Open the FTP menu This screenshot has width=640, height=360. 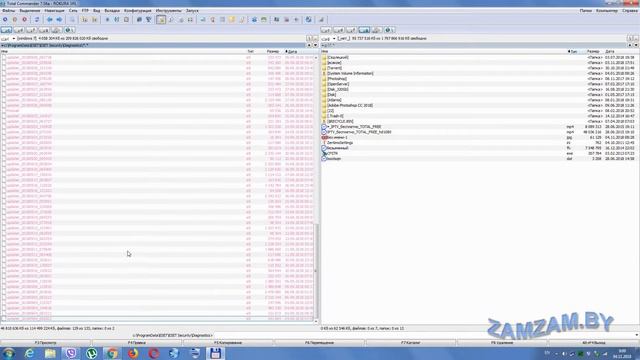tap(85, 11)
